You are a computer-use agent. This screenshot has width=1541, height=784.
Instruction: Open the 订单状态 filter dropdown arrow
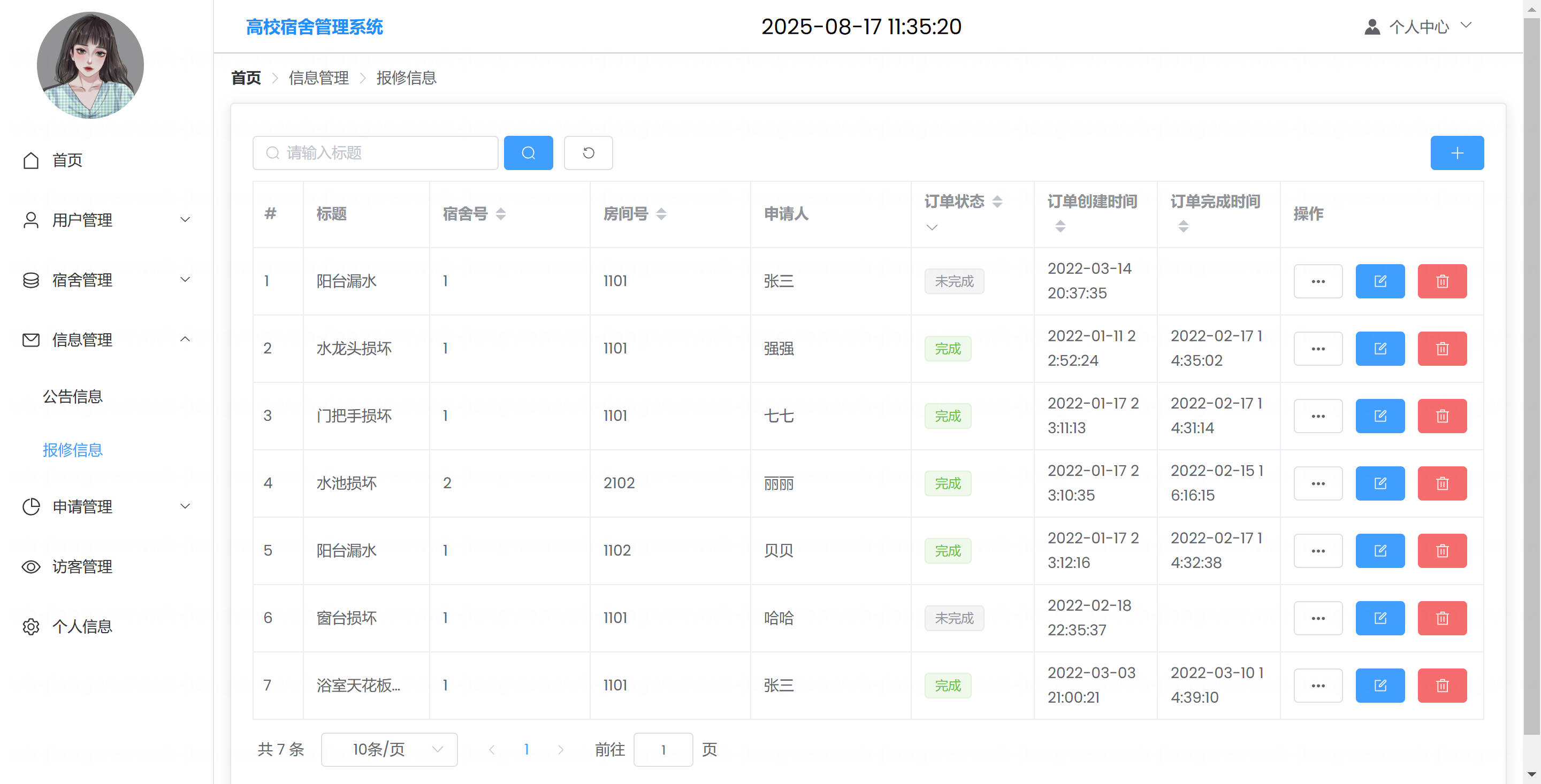pos(932,227)
